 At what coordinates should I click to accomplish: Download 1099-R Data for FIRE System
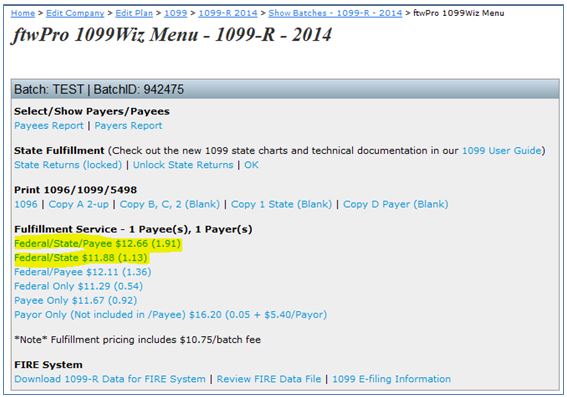pos(110,379)
